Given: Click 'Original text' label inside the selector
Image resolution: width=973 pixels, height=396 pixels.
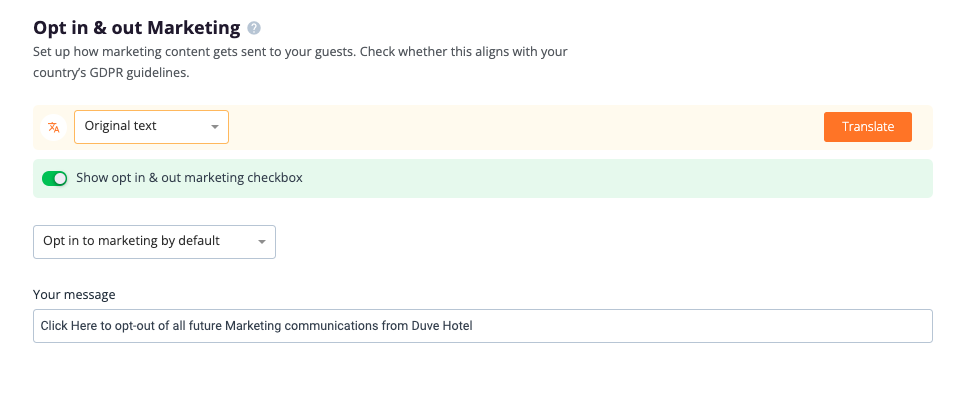Looking at the screenshot, I should point(120,126).
